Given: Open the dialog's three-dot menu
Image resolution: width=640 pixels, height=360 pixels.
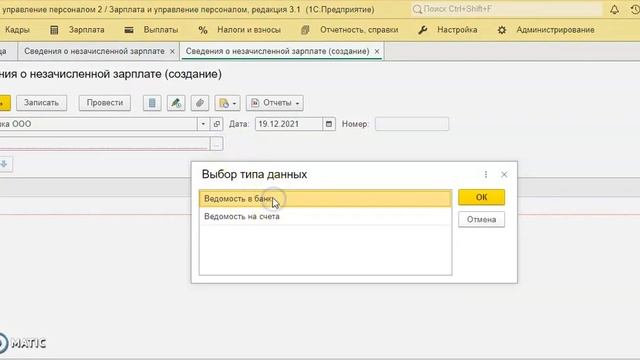Looking at the screenshot, I should click(486, 175).
